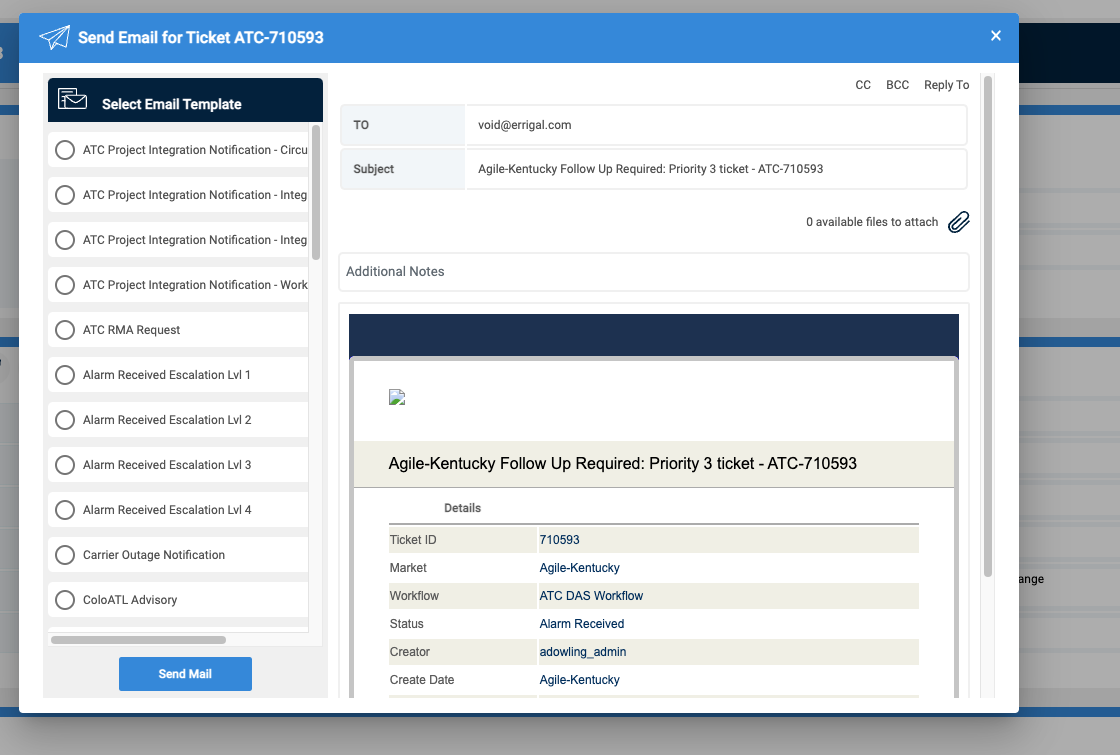Click the envelope icon beside Select Email Template
1120x755 pixels.
click(x=72, y=100)
